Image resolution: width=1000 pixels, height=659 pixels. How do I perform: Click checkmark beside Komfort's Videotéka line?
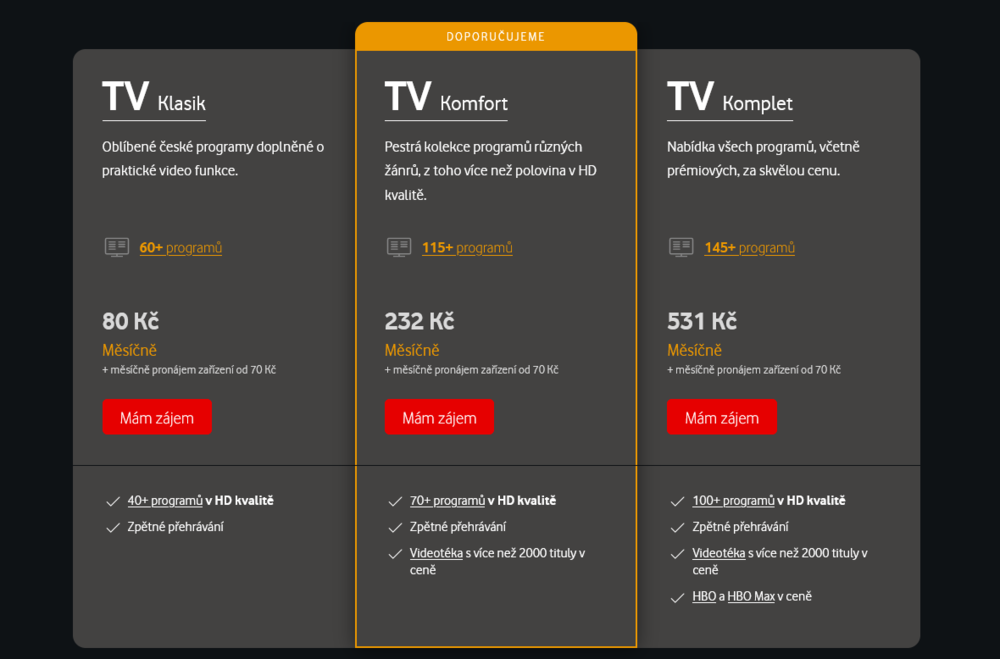[x=395, y=554]
